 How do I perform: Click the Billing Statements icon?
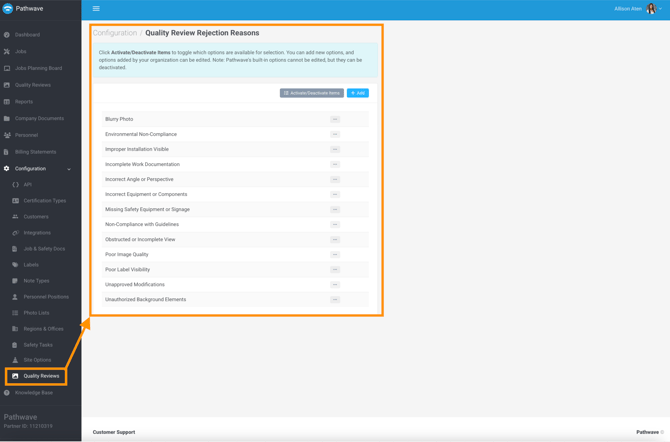pyautogui.click(x=6, y=152)
